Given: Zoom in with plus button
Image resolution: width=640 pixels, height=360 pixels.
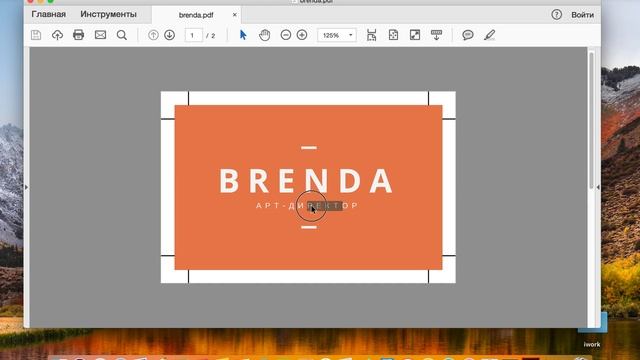Looking at the screenshot, I should (302, 35).
